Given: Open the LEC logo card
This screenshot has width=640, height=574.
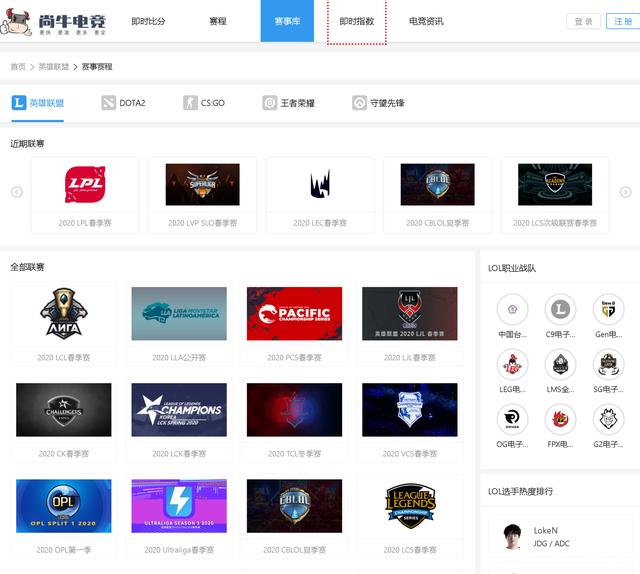Looking at the screenshot, I should [320, 185].
